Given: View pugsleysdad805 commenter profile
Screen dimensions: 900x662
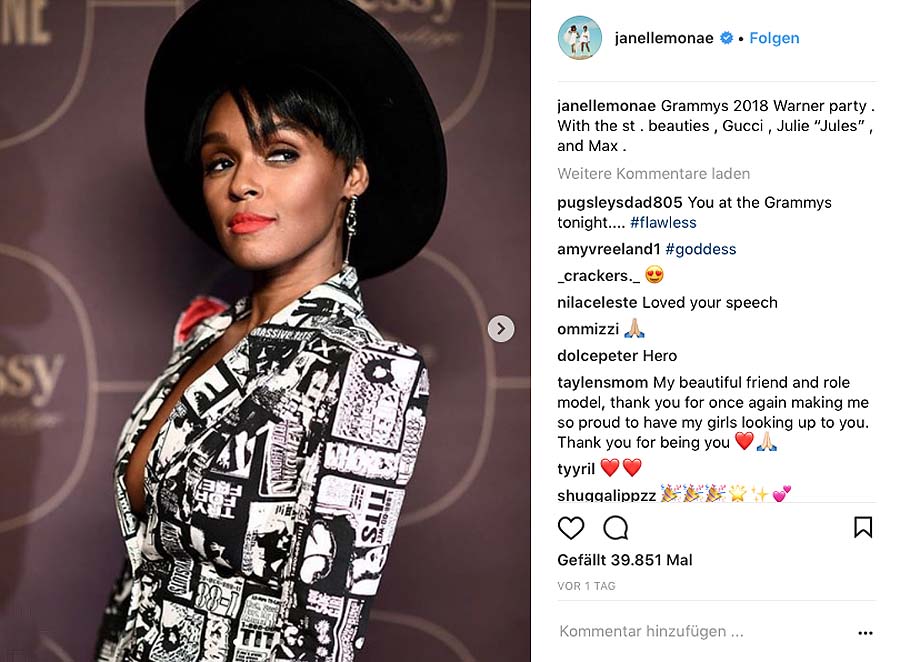Looking at the screenshot, I should coord(619,202).
